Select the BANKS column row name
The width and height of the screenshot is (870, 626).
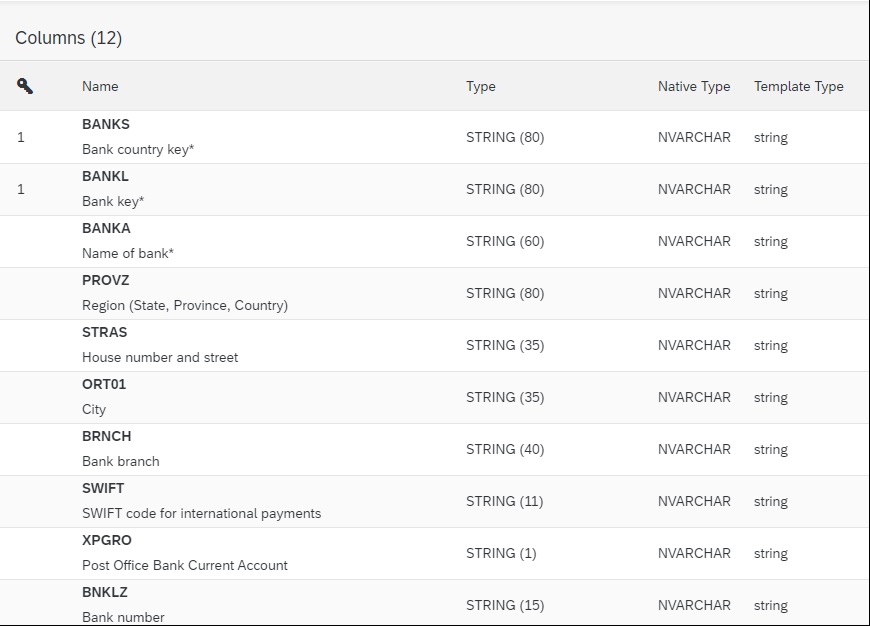[106, 125]
